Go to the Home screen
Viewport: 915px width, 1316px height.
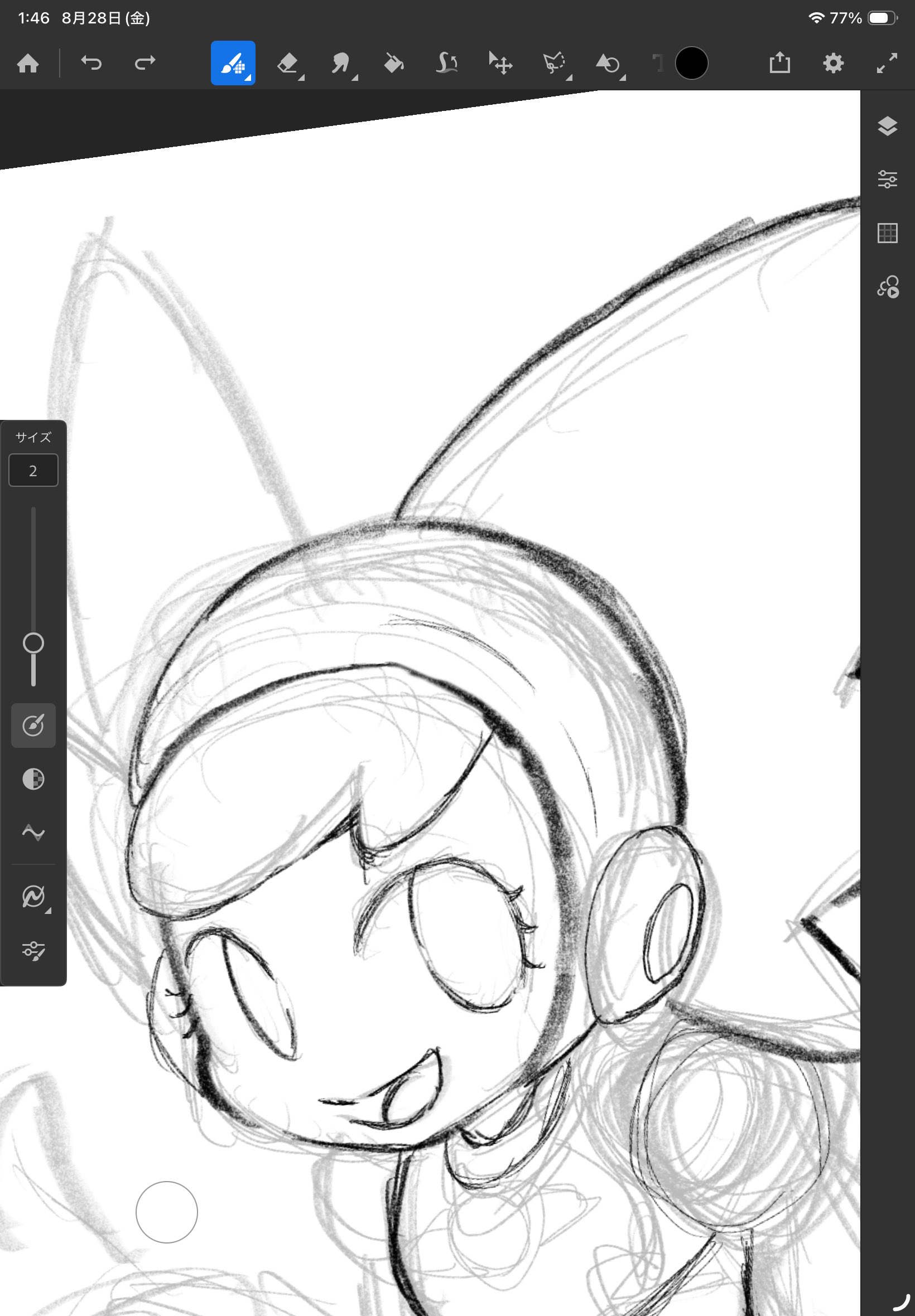[28, 63]
